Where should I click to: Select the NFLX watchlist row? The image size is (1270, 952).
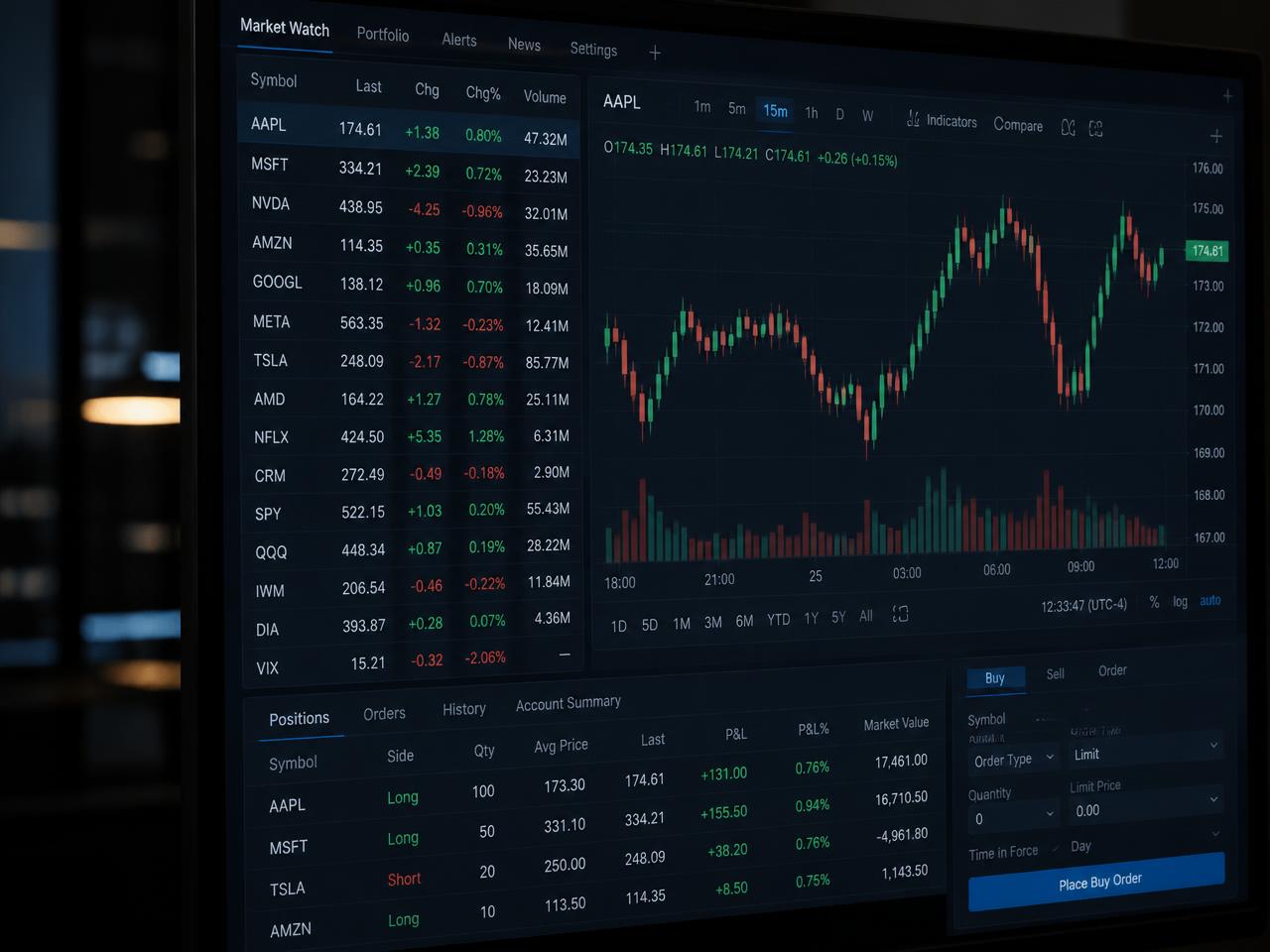pos(410,437)
